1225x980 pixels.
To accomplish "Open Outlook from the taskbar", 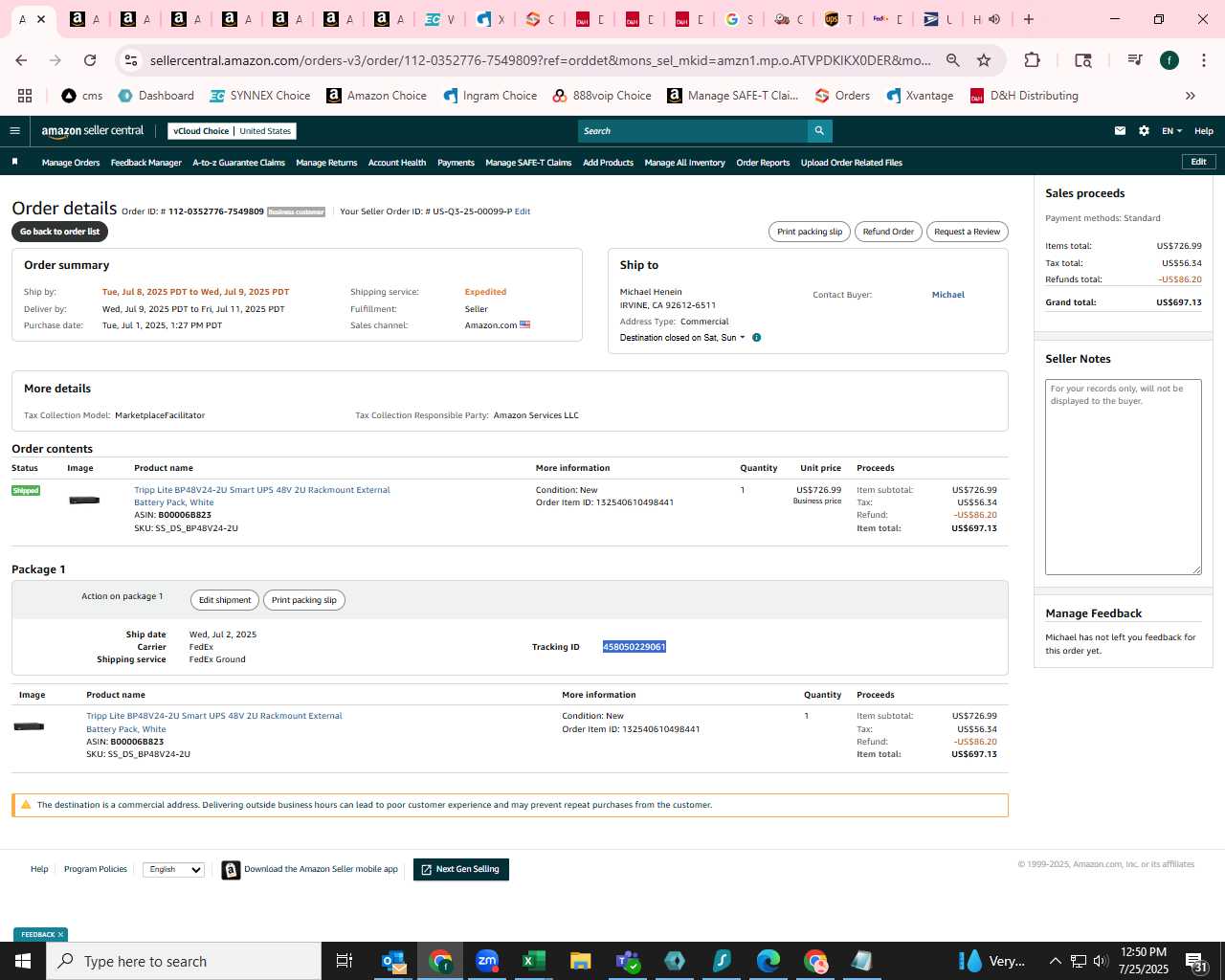I will 394,961.
